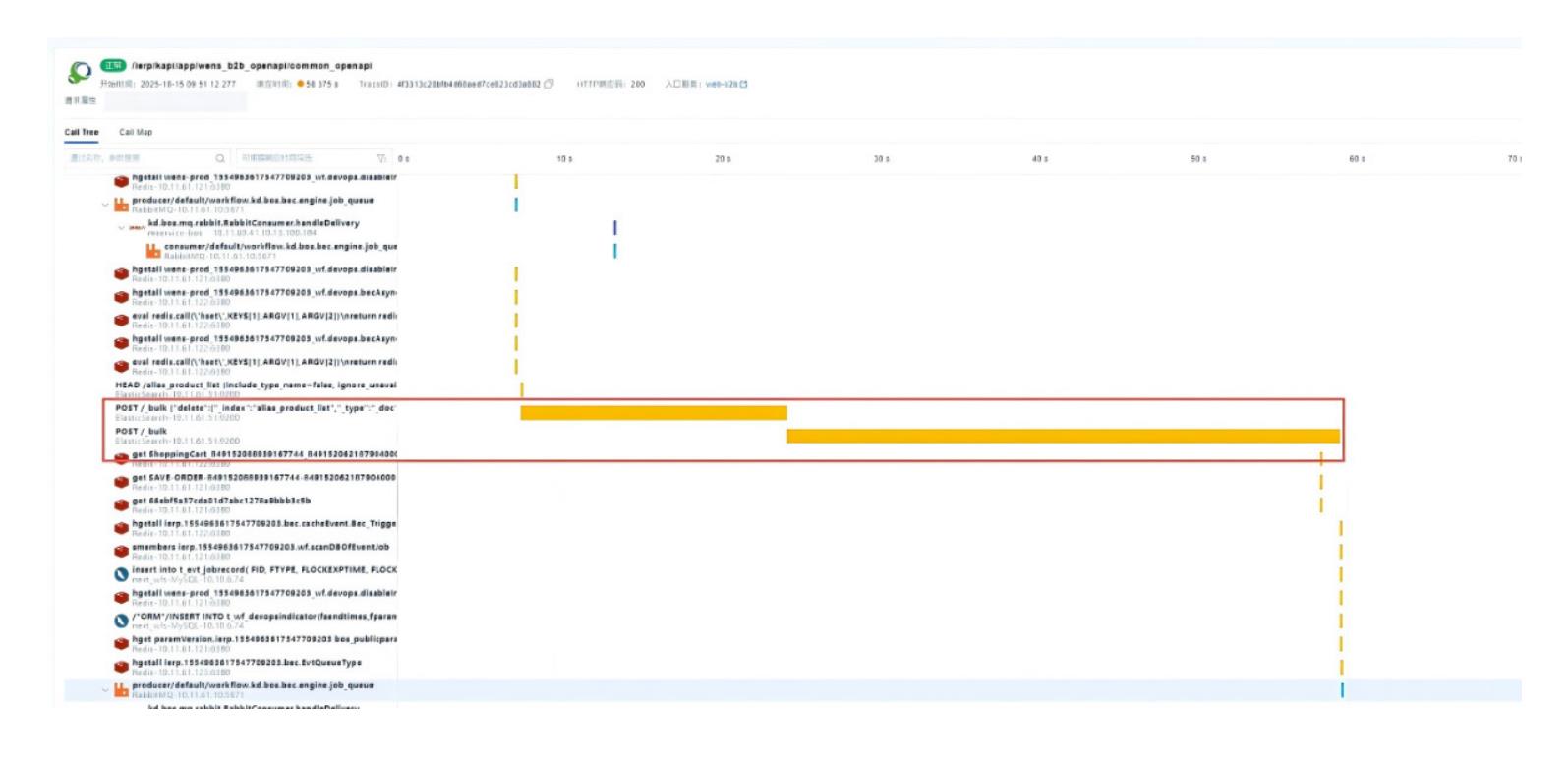Collapse the first producer/default/workflow job_queue node
Screen dimensions: 1568x770
point(105,206)
